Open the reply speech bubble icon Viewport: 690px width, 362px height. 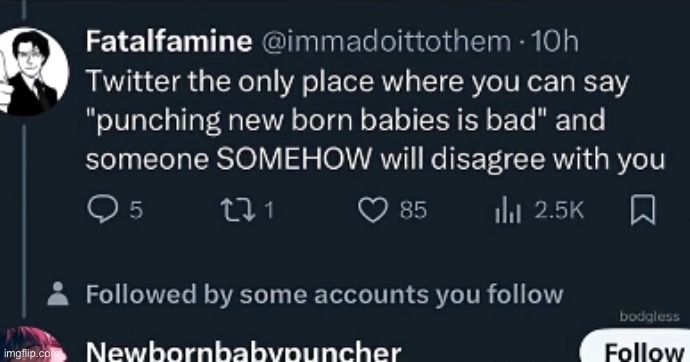[x=103, y=209]
